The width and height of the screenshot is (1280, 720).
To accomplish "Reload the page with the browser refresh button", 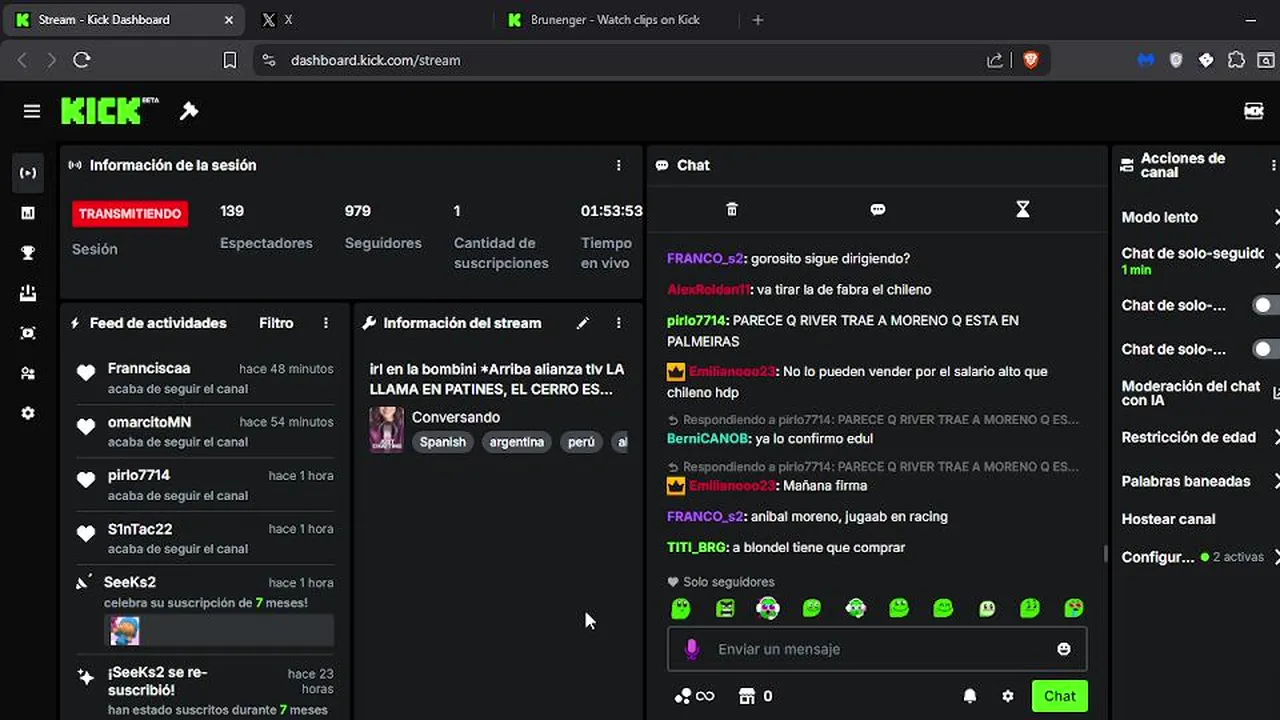I will point(82,60).
